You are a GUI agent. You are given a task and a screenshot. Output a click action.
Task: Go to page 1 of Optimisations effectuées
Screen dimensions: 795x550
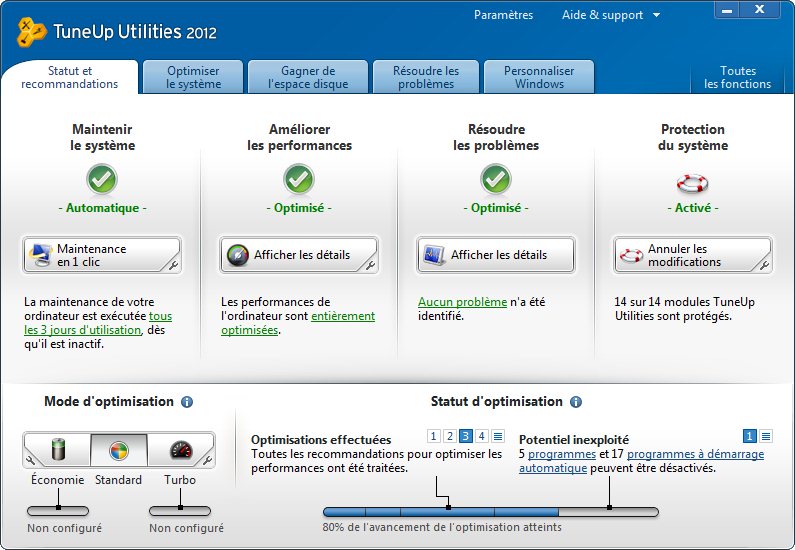(433, 436)
